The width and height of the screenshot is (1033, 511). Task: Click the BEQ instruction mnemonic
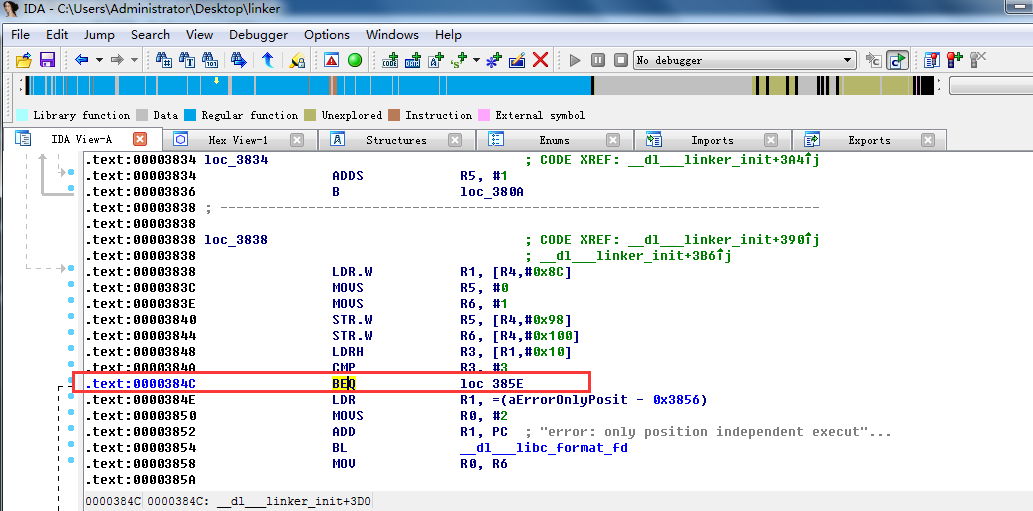[344, 384]
